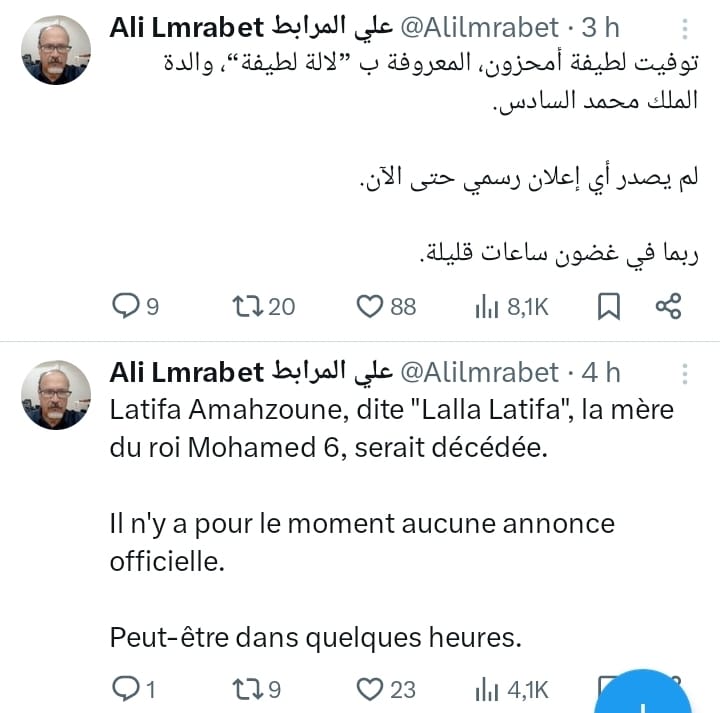Repost the Arabic tweet with 20 reposts
This screenshot has width=720, height=713.
(244, 306)
